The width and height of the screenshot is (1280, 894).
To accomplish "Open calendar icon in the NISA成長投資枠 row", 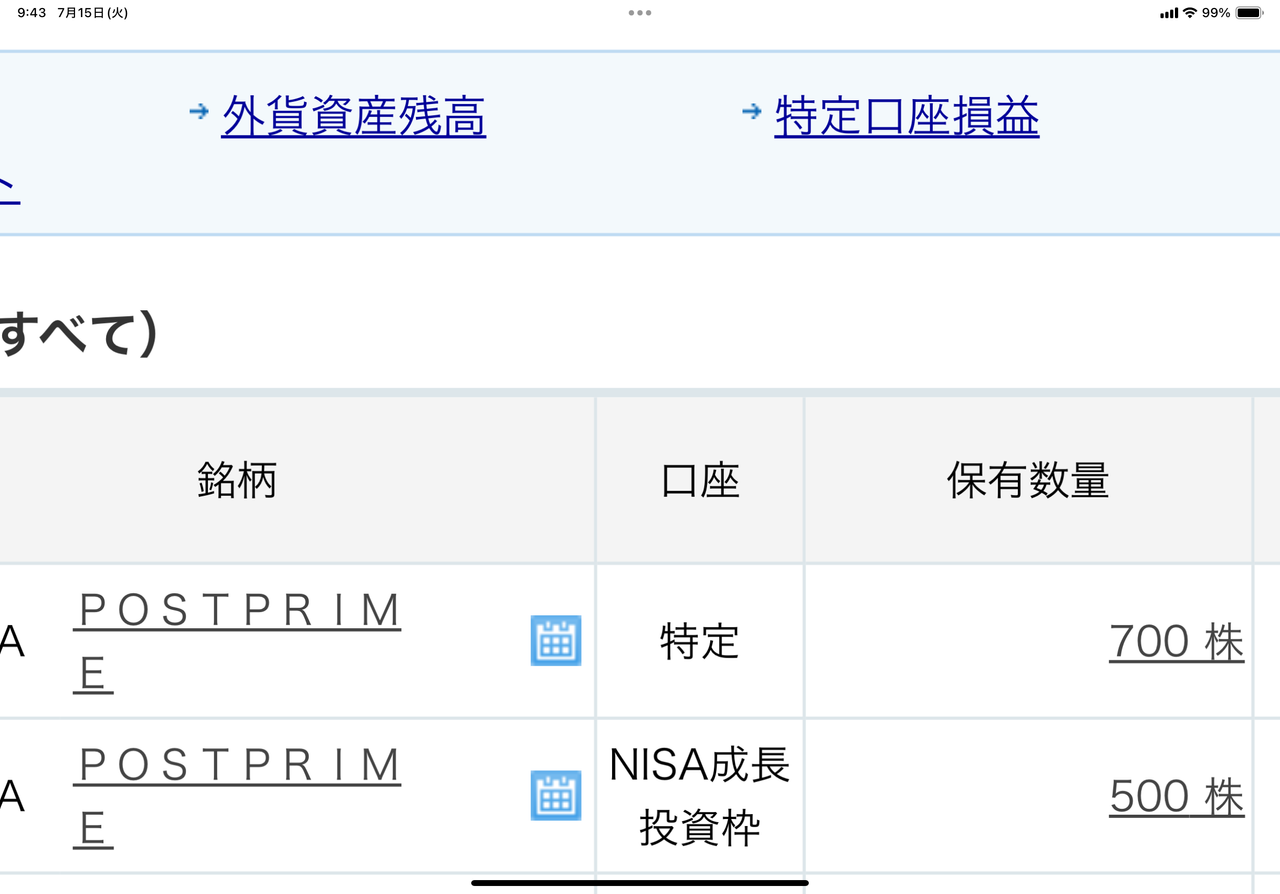I will point(556,797).
